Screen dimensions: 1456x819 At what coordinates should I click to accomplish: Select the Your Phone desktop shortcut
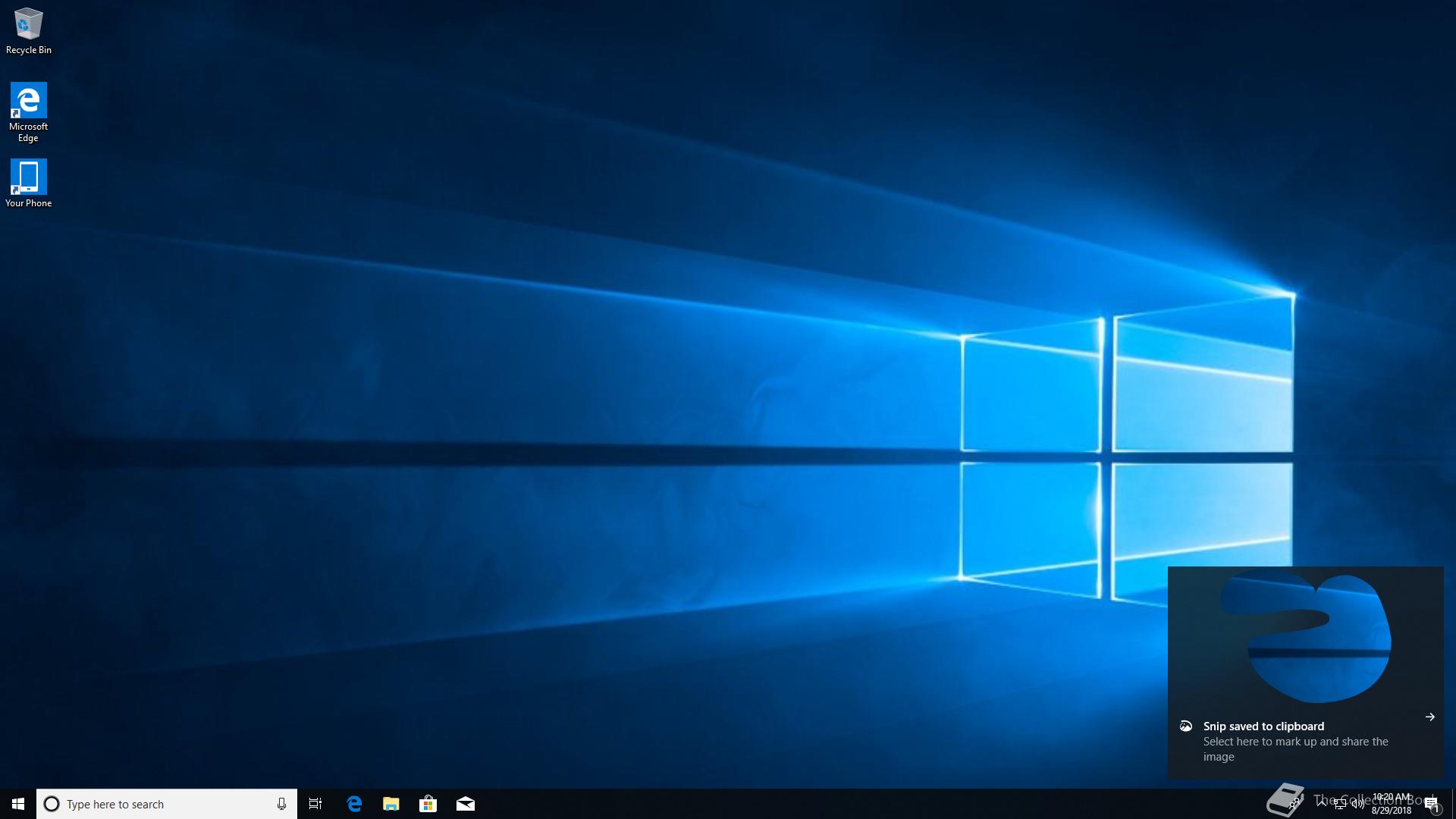pyautogui.click(x=29, y=183)
